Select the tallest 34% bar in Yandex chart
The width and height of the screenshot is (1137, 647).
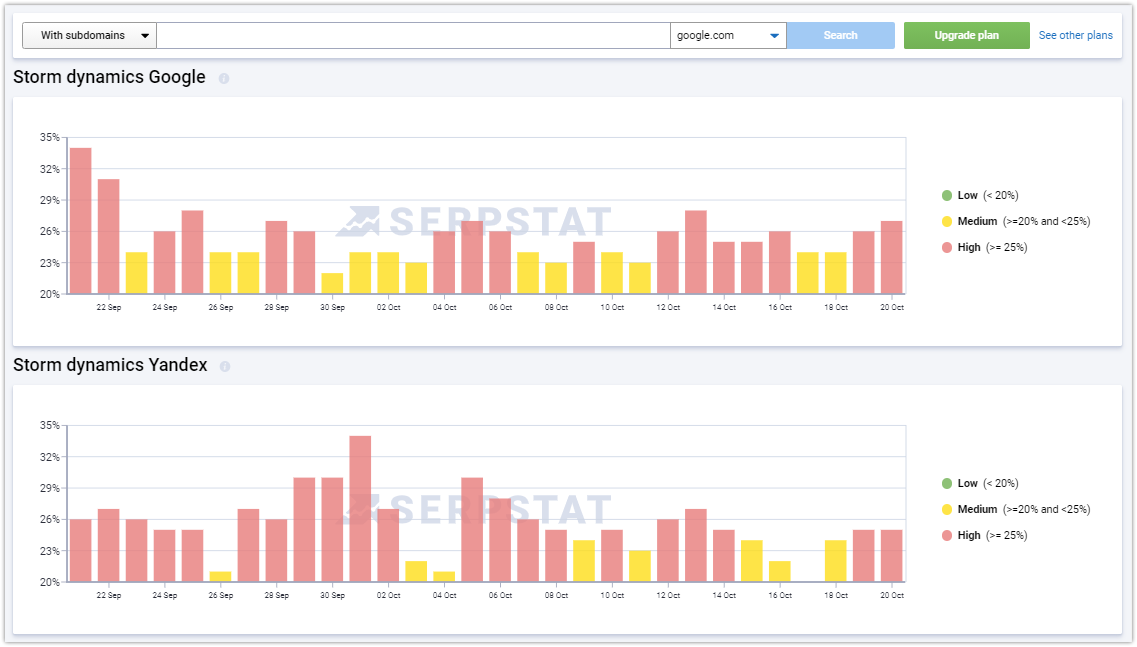pos(360,509)
